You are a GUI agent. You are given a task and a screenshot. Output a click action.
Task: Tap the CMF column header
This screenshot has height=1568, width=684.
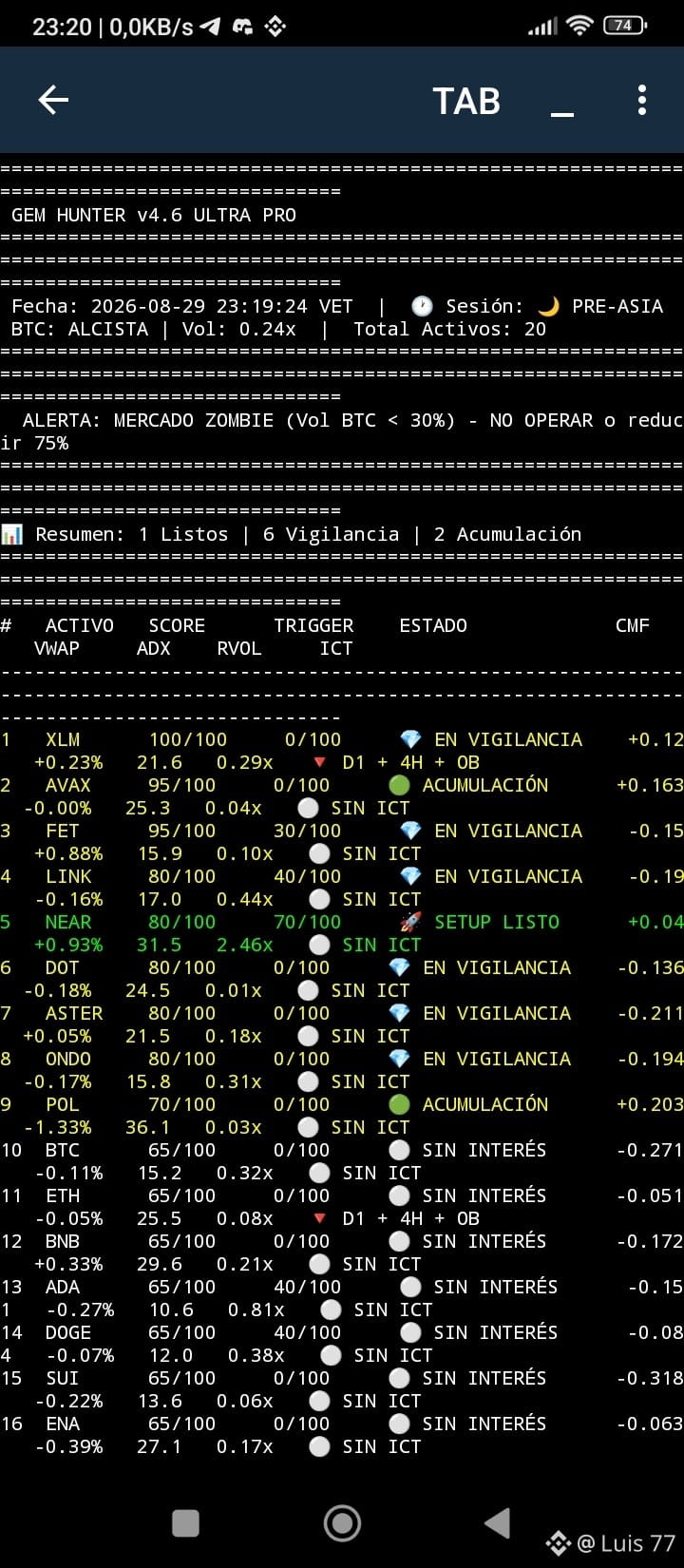633,625
